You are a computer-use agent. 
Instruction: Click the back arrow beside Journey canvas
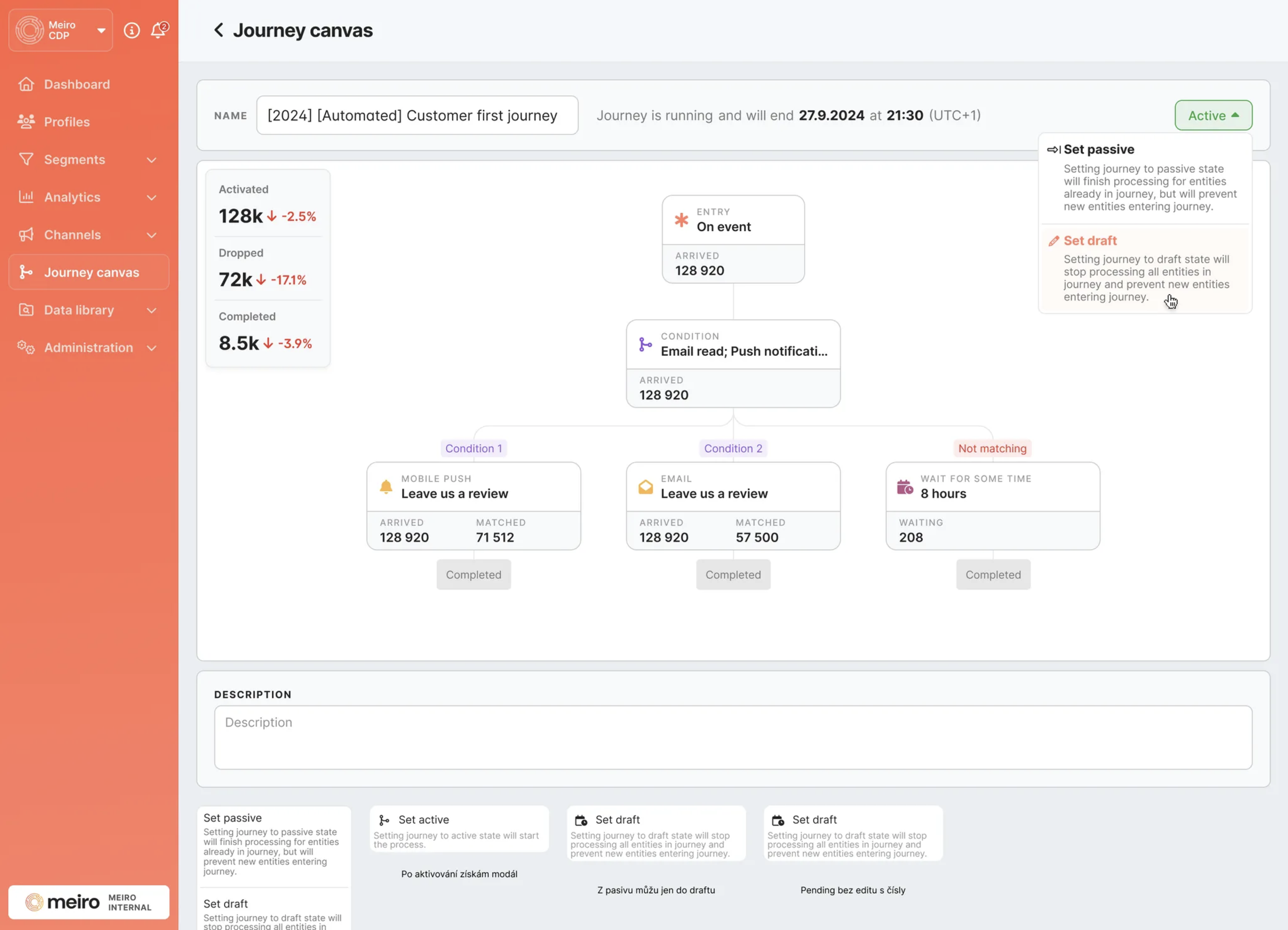219,30
